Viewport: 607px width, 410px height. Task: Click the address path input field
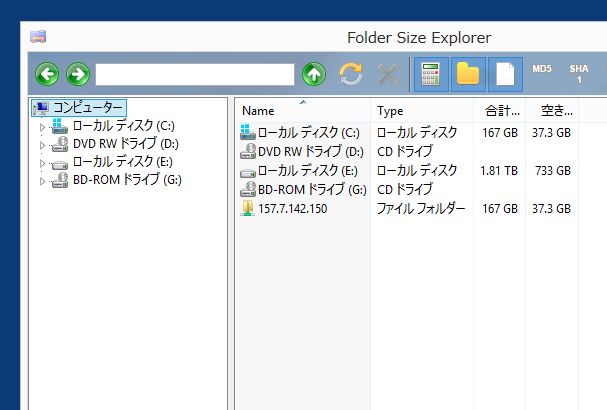(195, 74)
